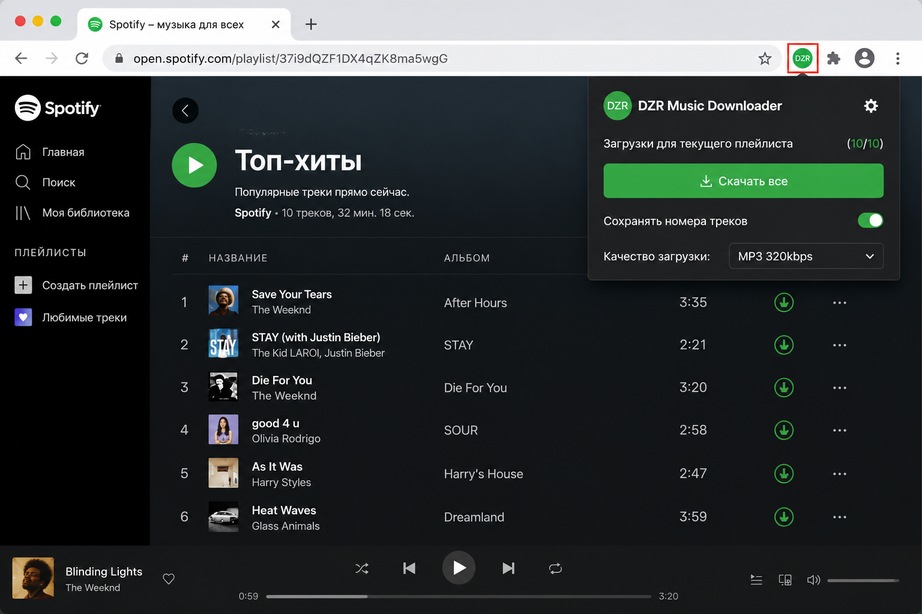This screenshot has width=922, height=614.
Task: Click the Blinding Lights now-playing cover
Action: 33,578
